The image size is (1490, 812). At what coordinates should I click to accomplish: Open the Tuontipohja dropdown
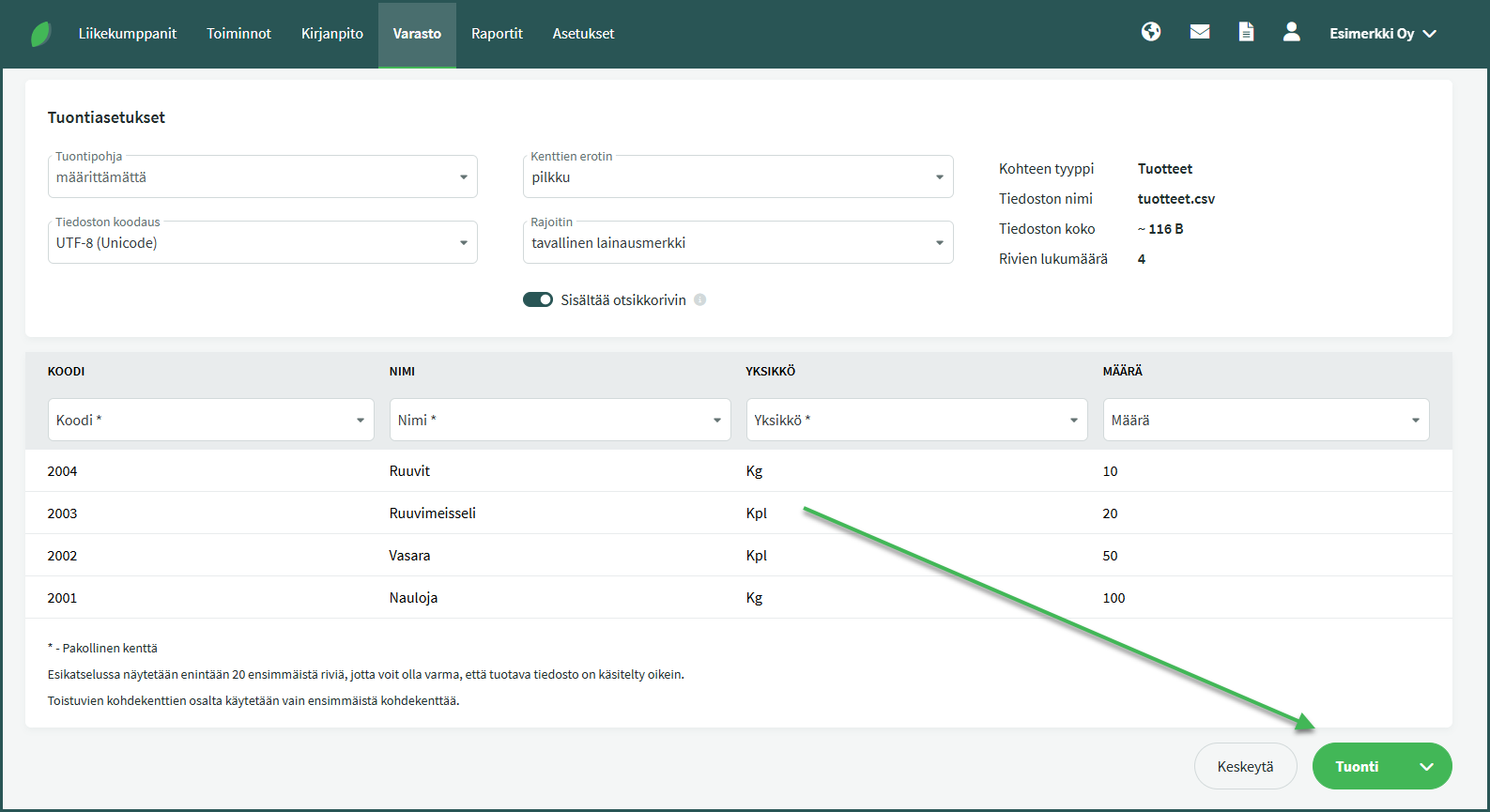262,177
